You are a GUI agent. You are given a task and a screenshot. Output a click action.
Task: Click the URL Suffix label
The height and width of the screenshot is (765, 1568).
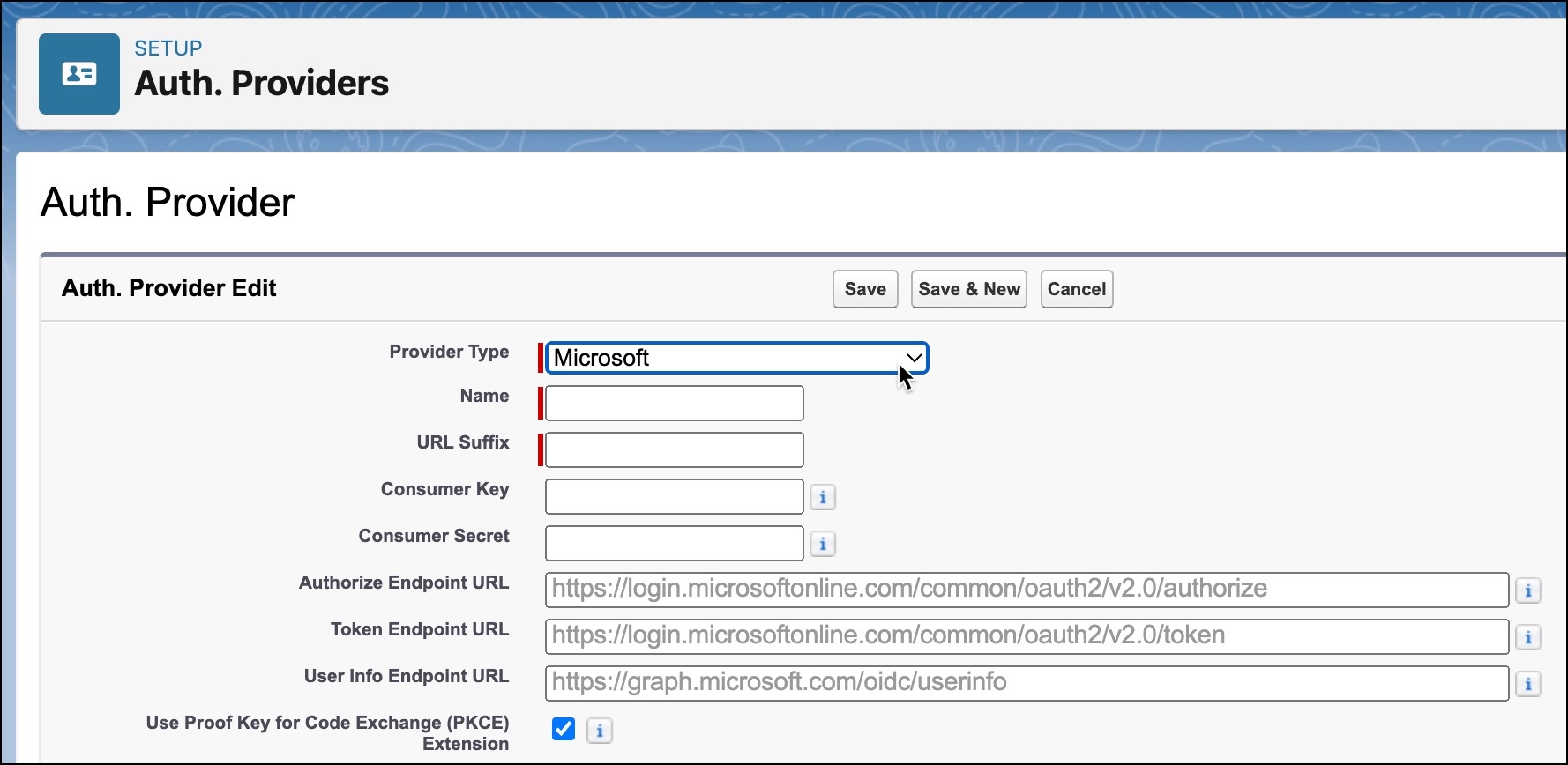click(464, 442)
